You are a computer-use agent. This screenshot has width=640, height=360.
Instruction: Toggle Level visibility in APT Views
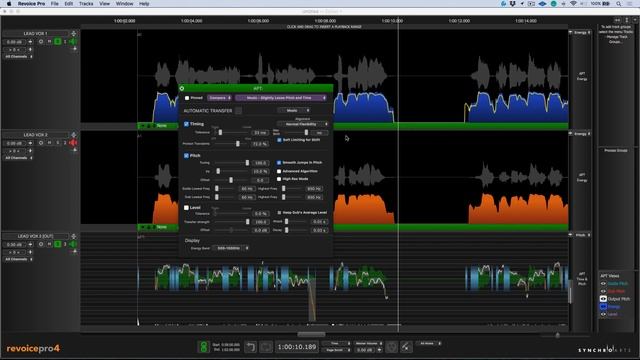pyautogui.click(x=603, y=314)
